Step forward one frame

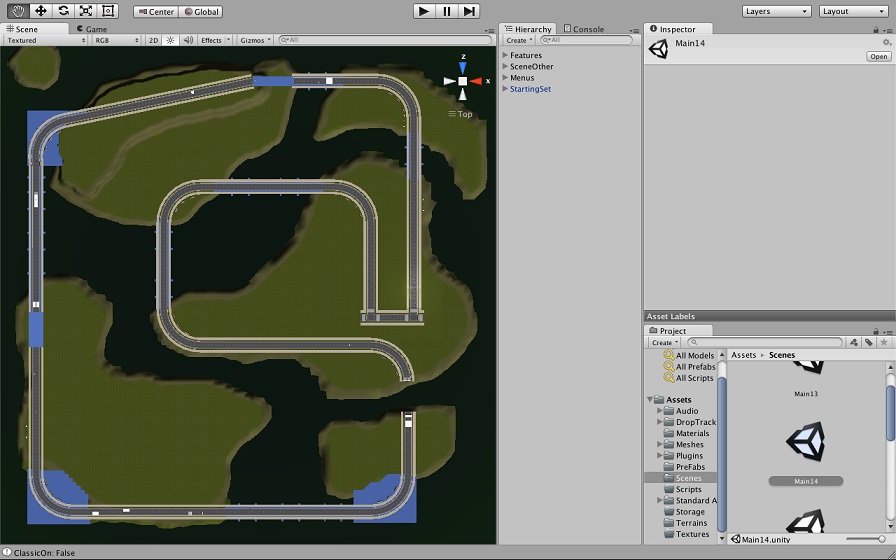tap(469, 11)
